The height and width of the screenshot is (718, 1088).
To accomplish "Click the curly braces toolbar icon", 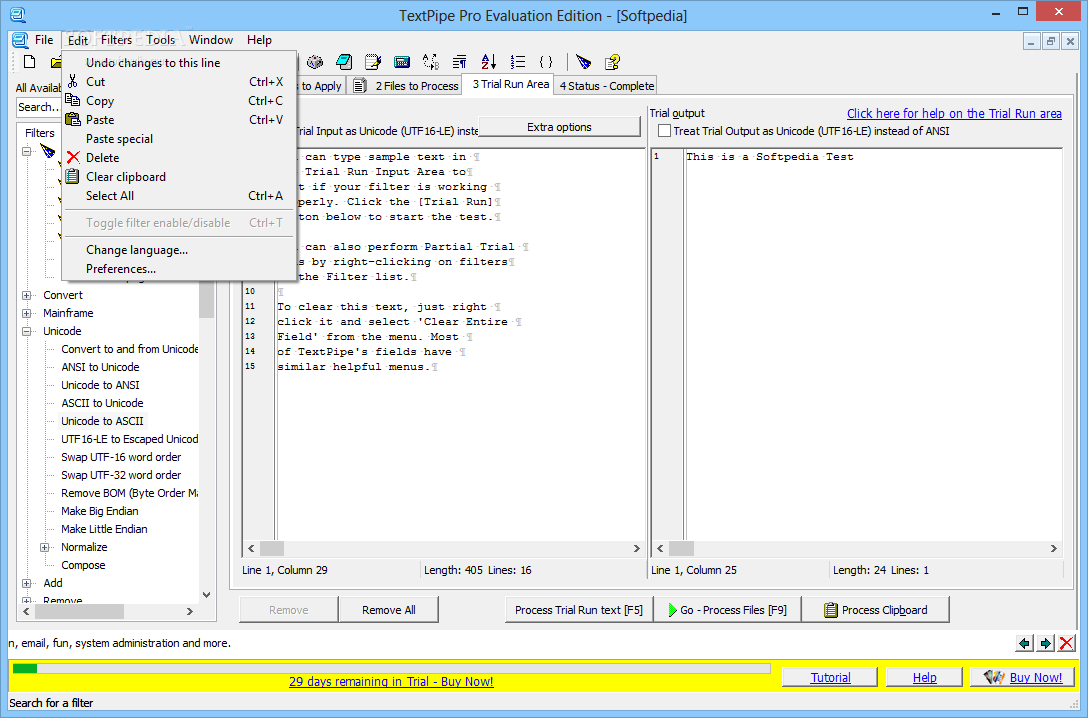I will (x=546, y=62).
